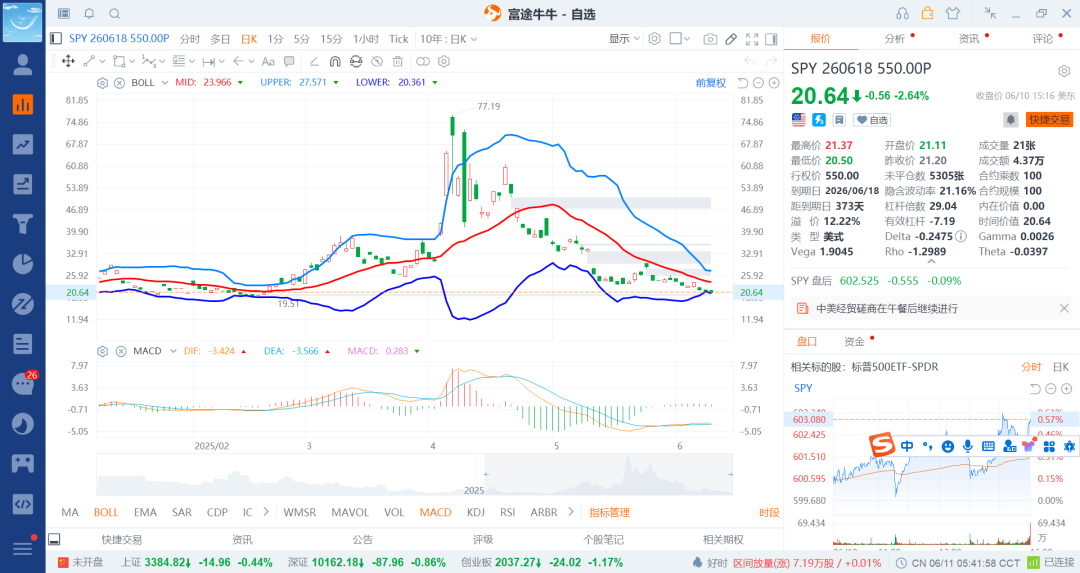Image resolution: width=1080 pixels, height=573 pixels.
Task: Open the pencil edit tool in chart header
Action: 731,39
